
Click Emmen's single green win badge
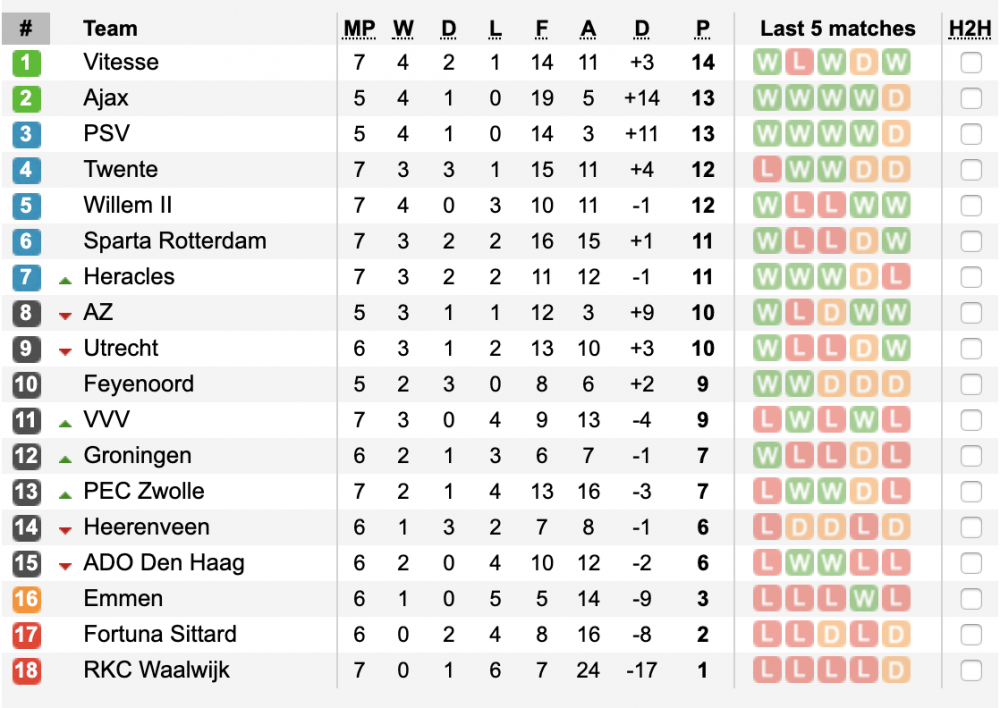tap(866, 599)
